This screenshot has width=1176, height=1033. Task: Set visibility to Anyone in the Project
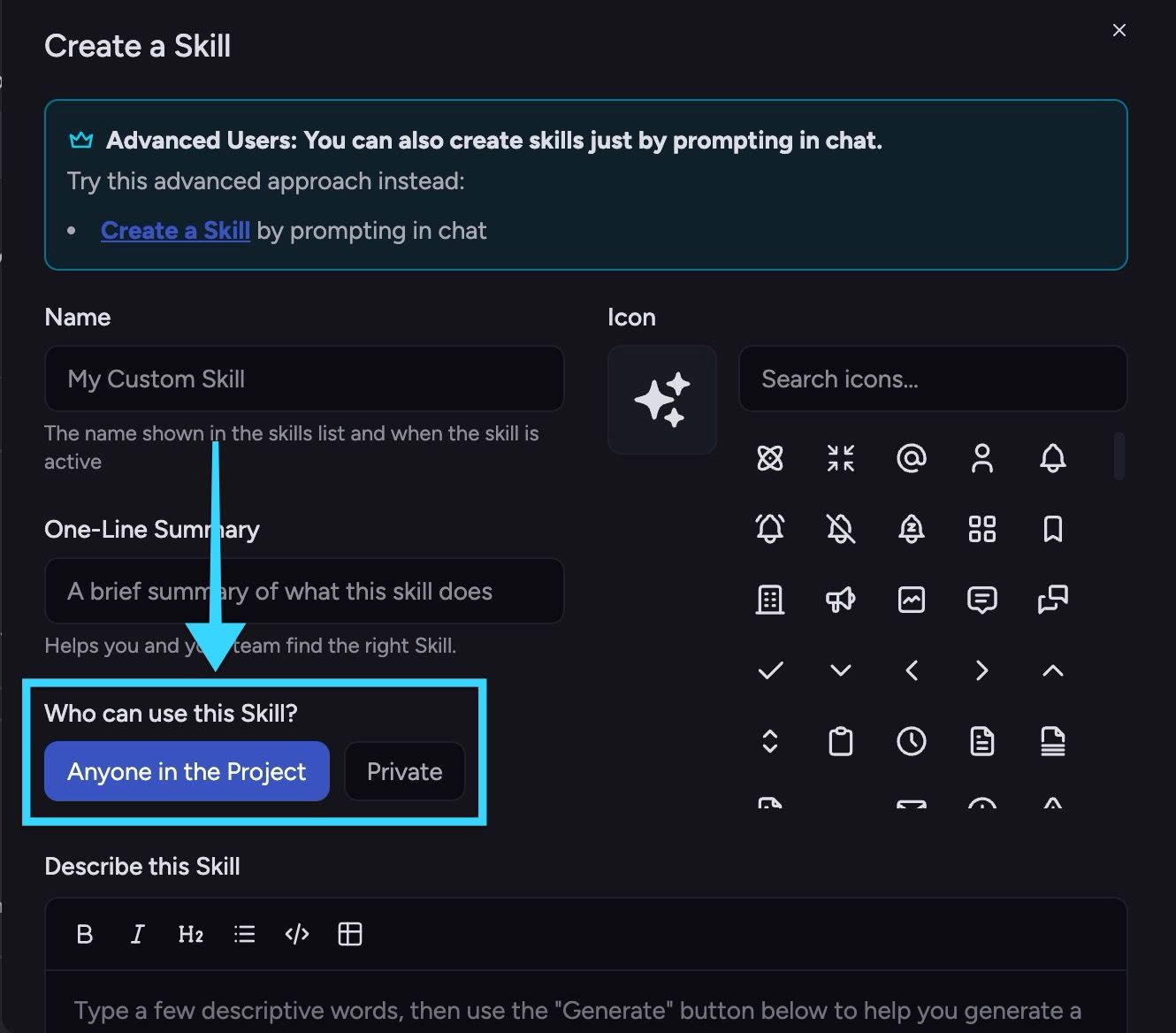click(187, 771)
